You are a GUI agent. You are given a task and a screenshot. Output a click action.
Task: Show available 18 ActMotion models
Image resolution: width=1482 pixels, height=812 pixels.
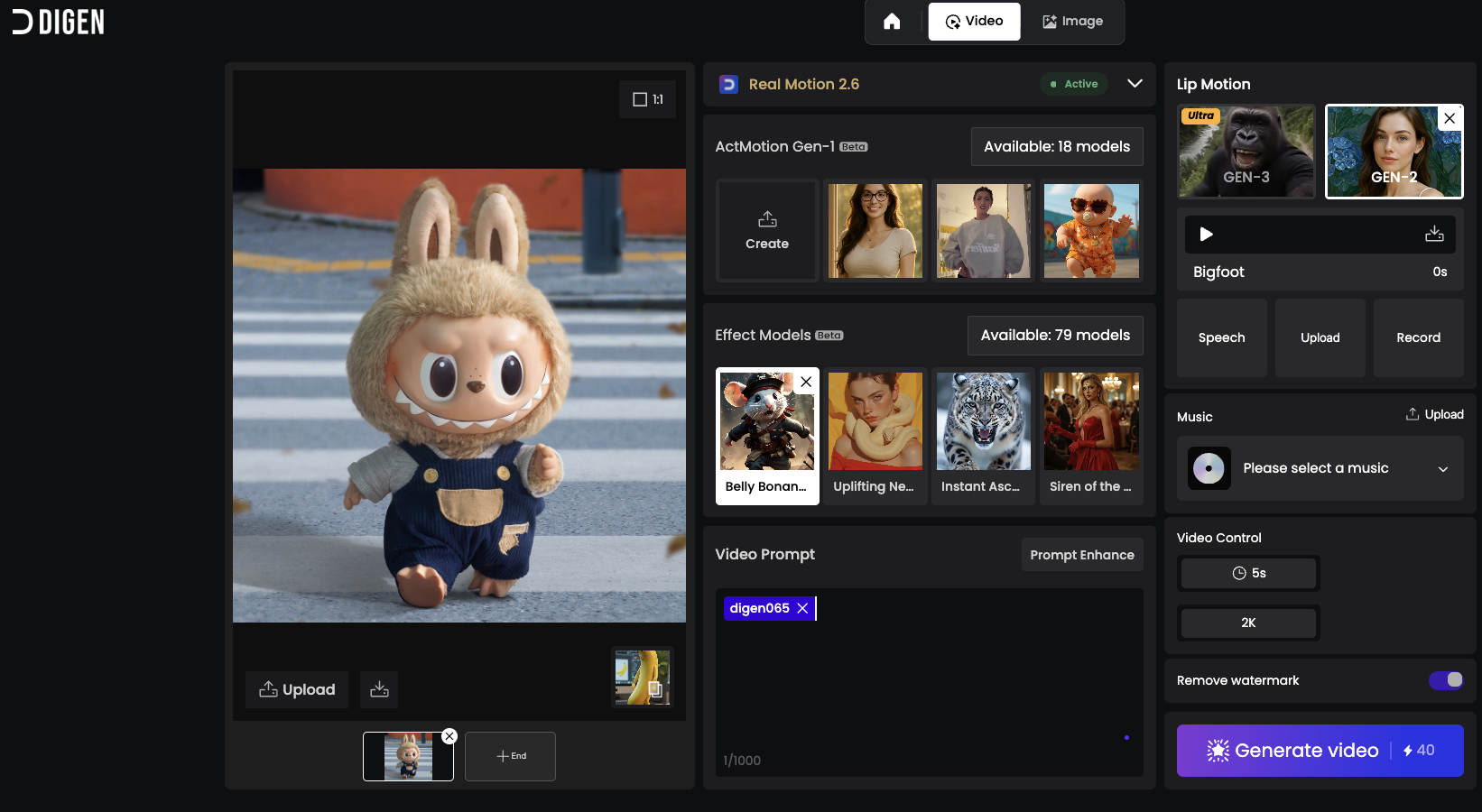coord(1057,146)
